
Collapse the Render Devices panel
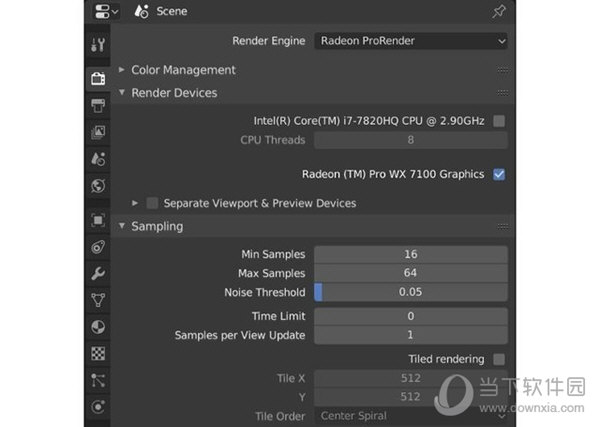pos(122,92)
